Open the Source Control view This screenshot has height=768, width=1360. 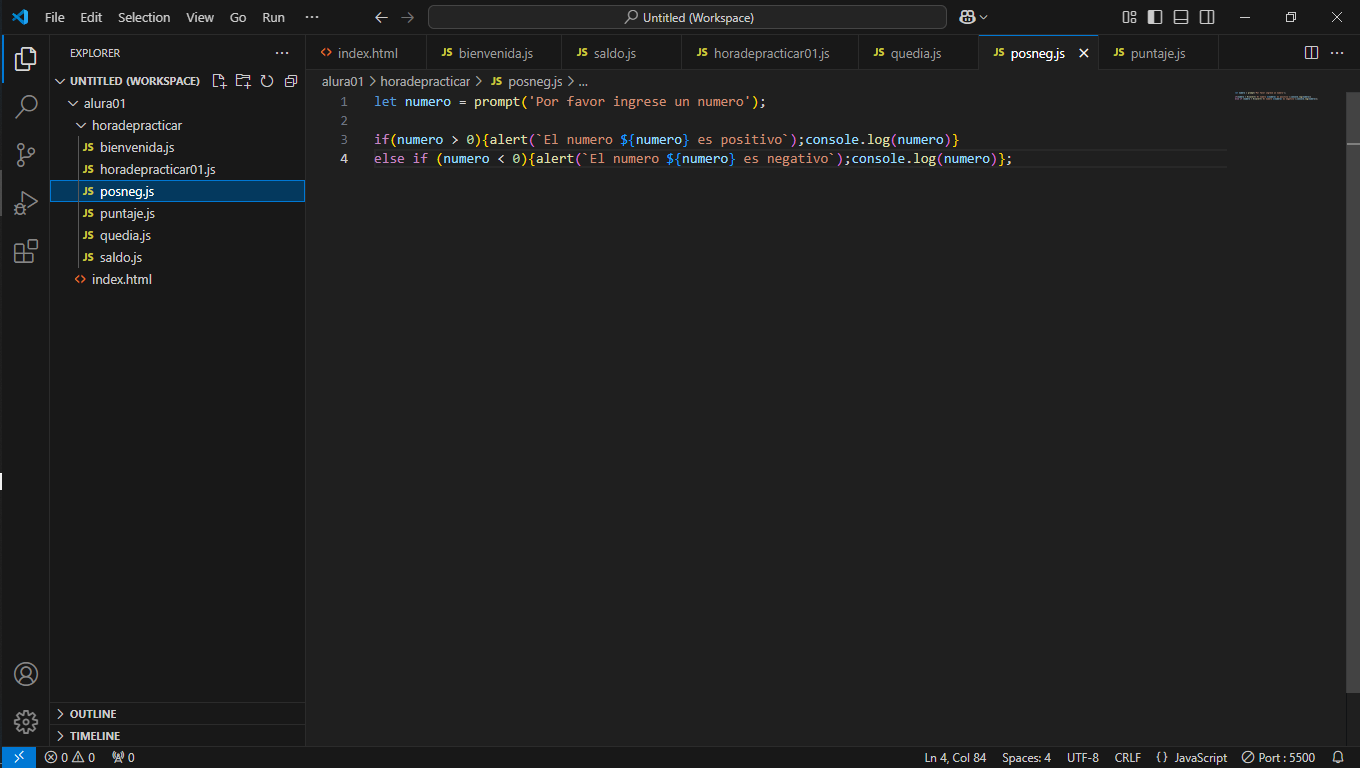tap(26, 155)
